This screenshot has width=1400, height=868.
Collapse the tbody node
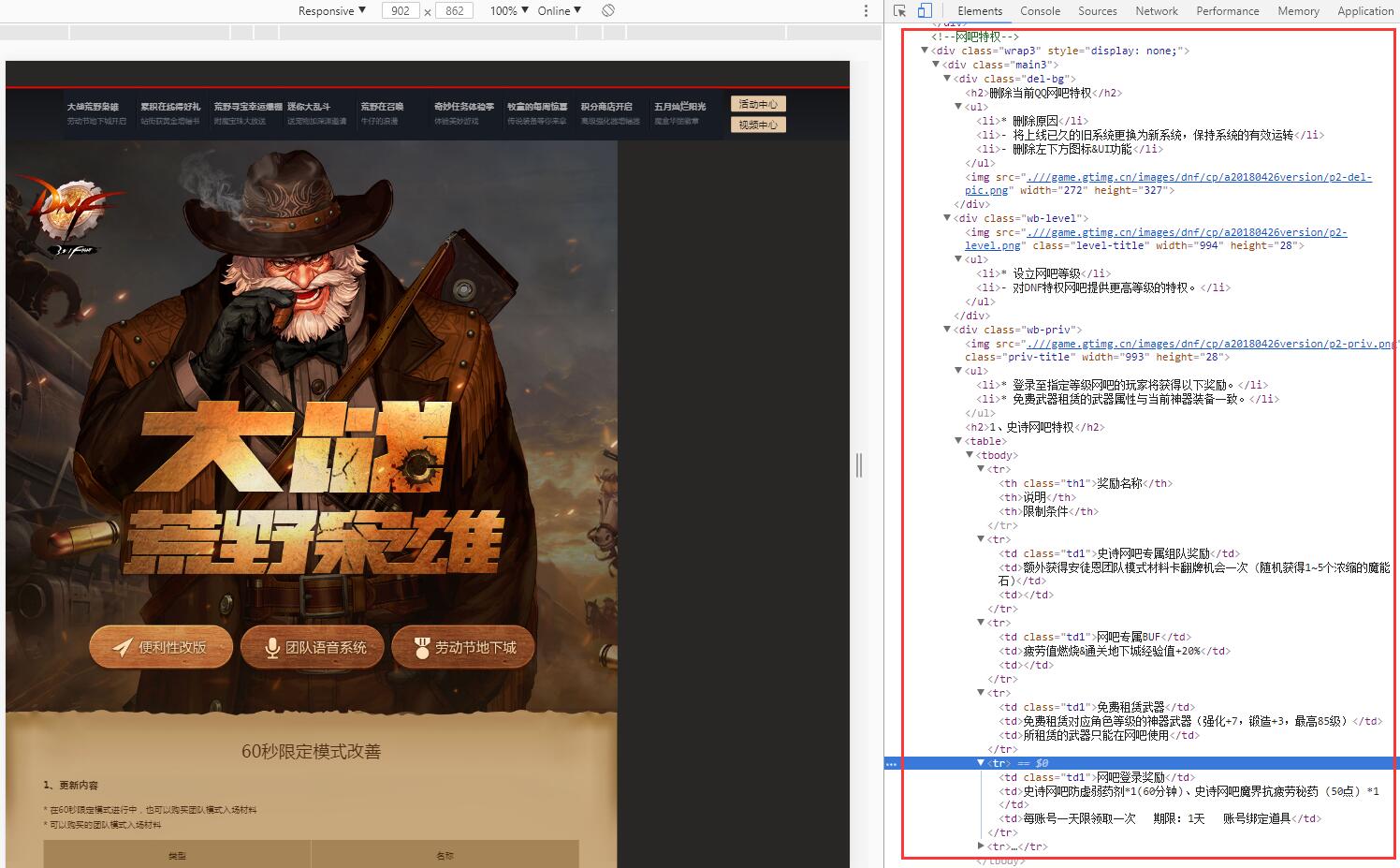[x=970, y=455]
